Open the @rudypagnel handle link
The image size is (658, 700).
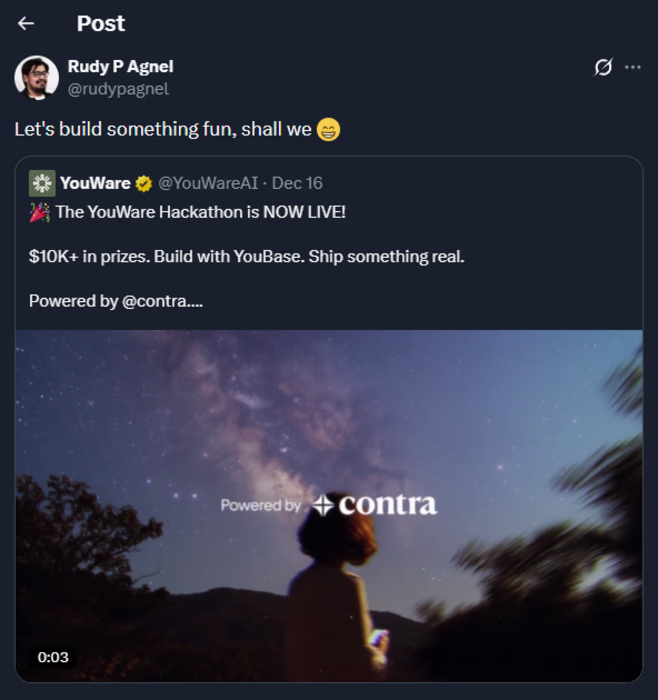[x=117, y=88]
